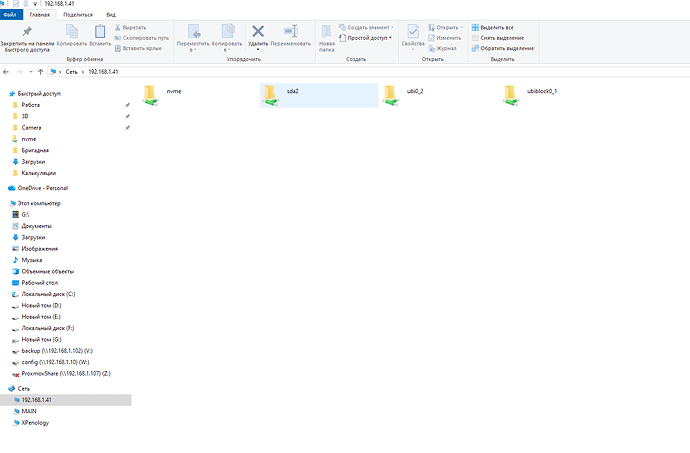Click the New folder (Новая папка) icon
Viewport: 690px width, 453px height.
[327, 32]
